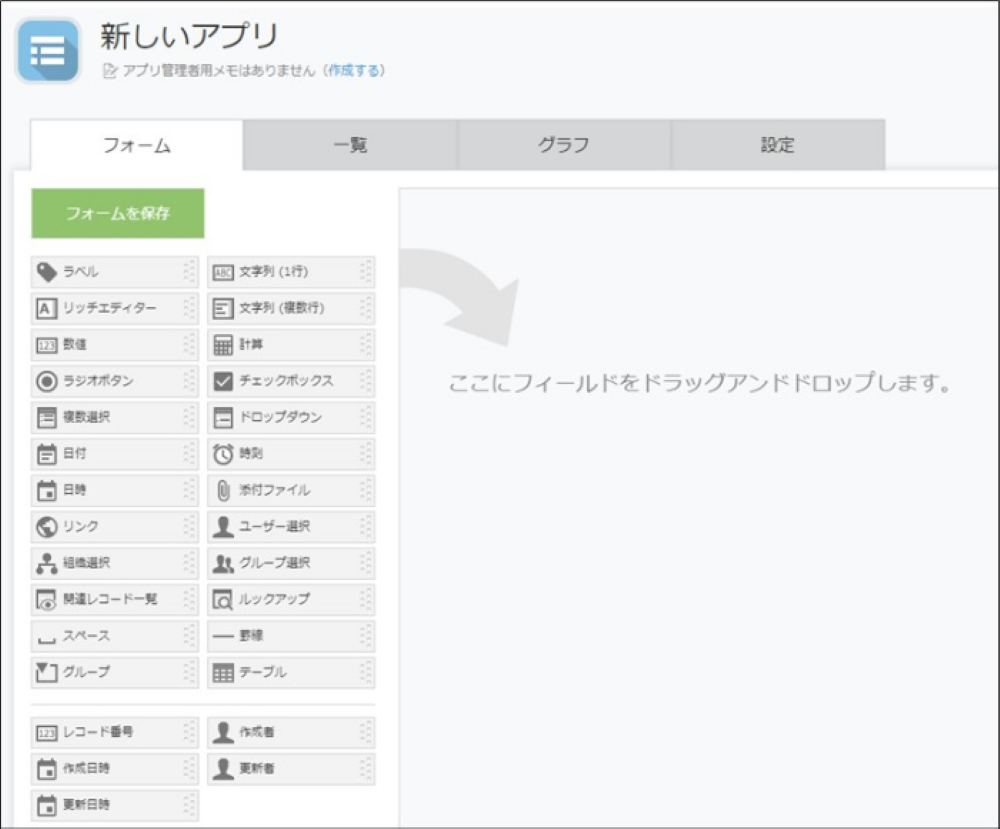Click the 添付ファイル paperclip icon
Viewport: 1000px width, 829px height.
[220, 489]
